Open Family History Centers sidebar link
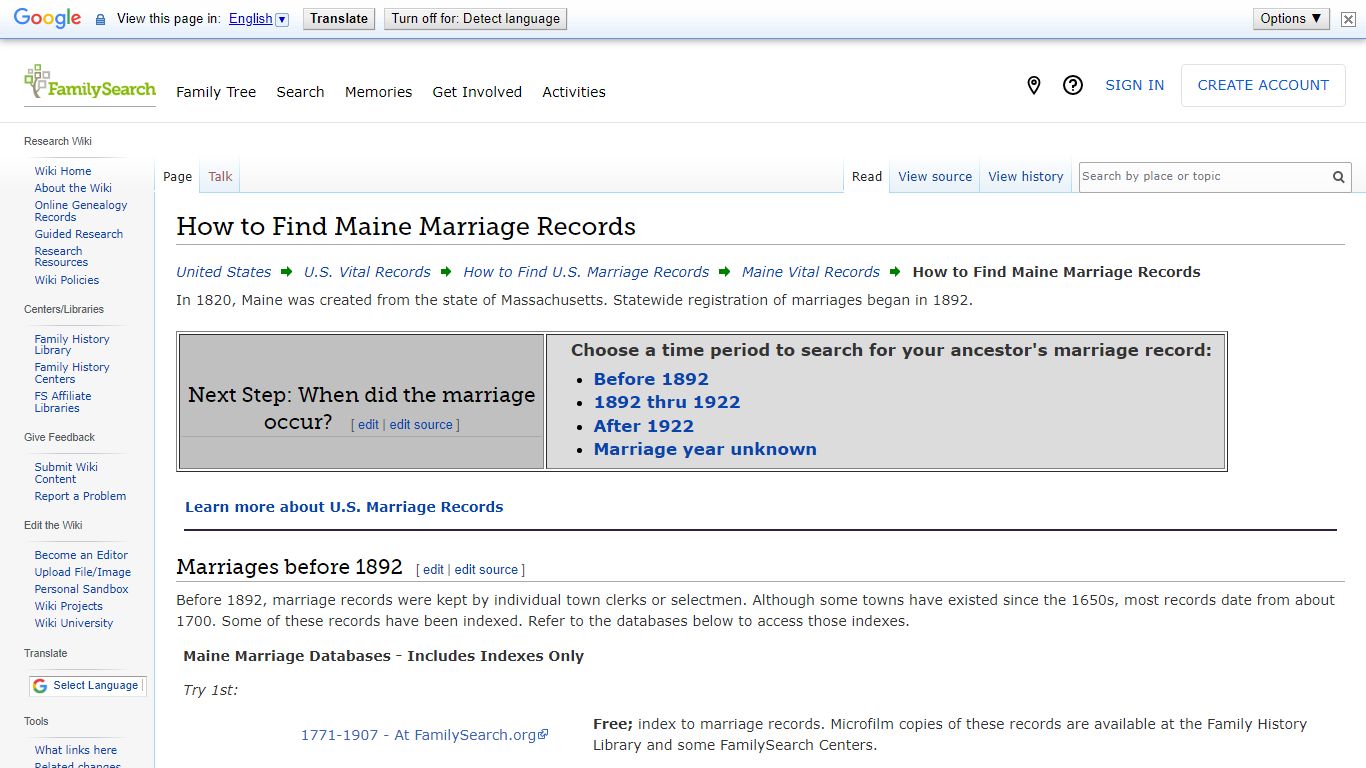The height and width of the screenshot is (768, 1366). (72, 373)
